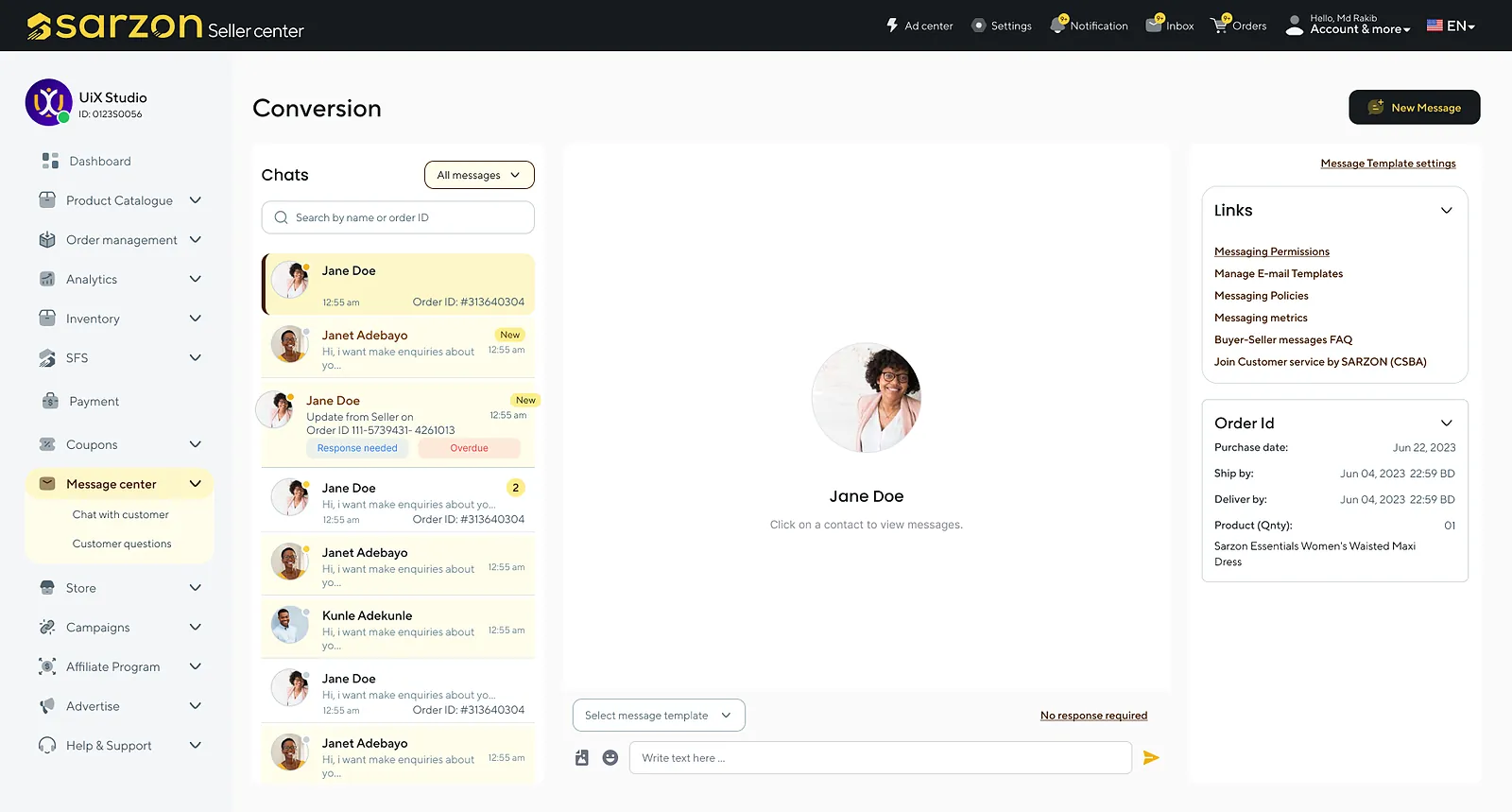Open Settings from the top bar
Image resolution: width=1512 pixels, height=812 pixels.
(x=1002, y=26)
